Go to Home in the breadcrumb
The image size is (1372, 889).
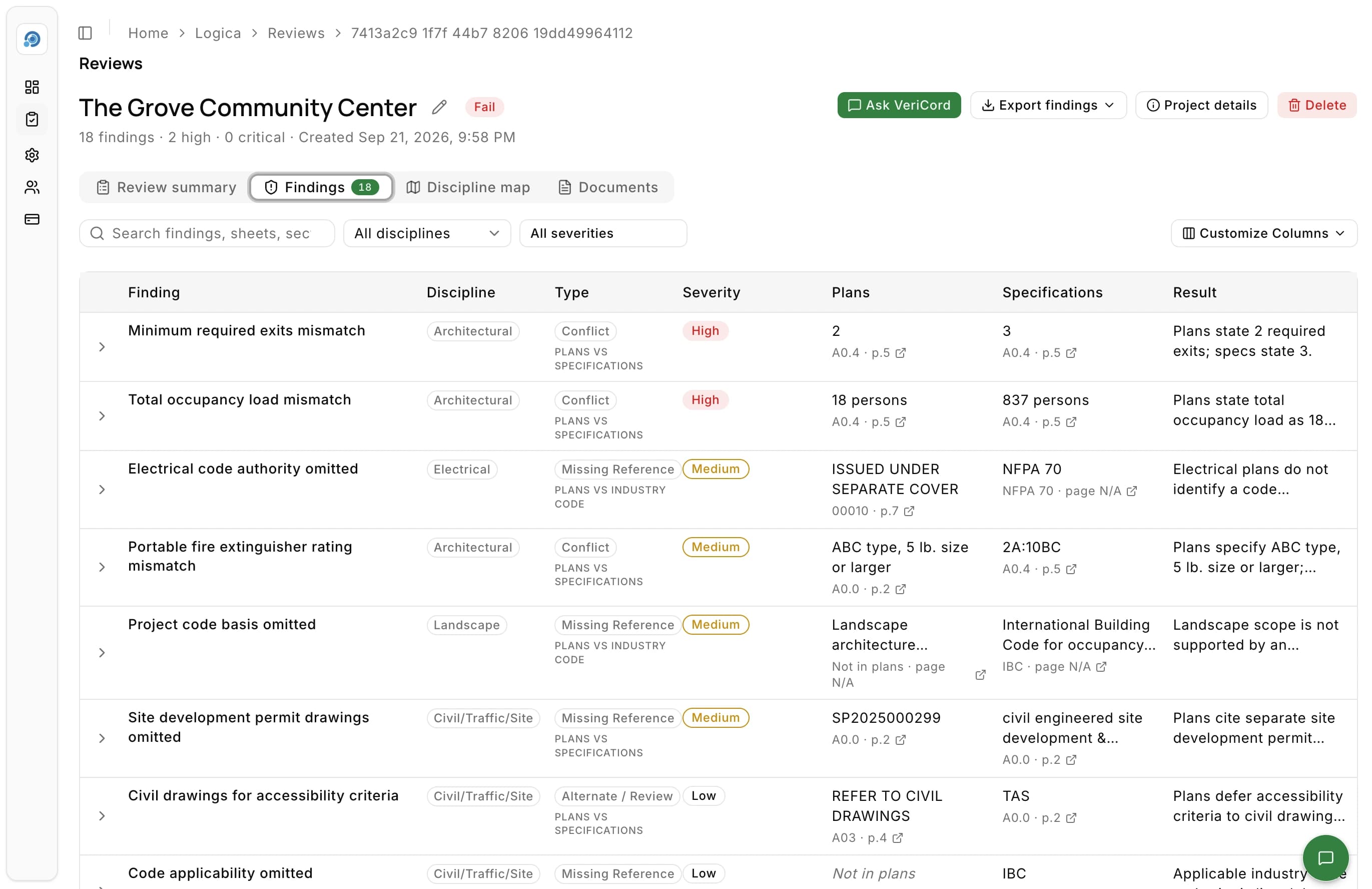[148, 33]
